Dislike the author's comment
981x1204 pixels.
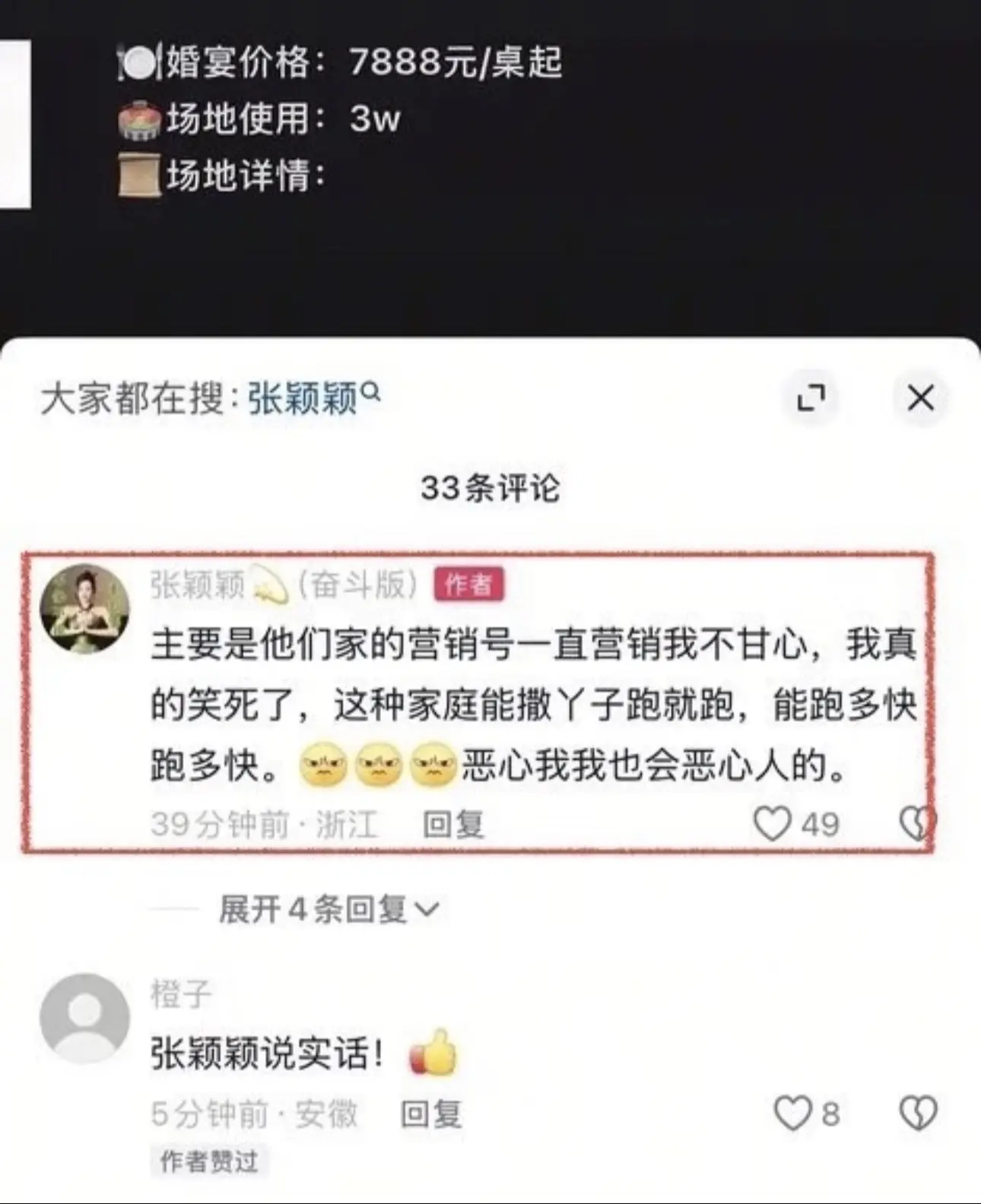click(x=916, y=824)
